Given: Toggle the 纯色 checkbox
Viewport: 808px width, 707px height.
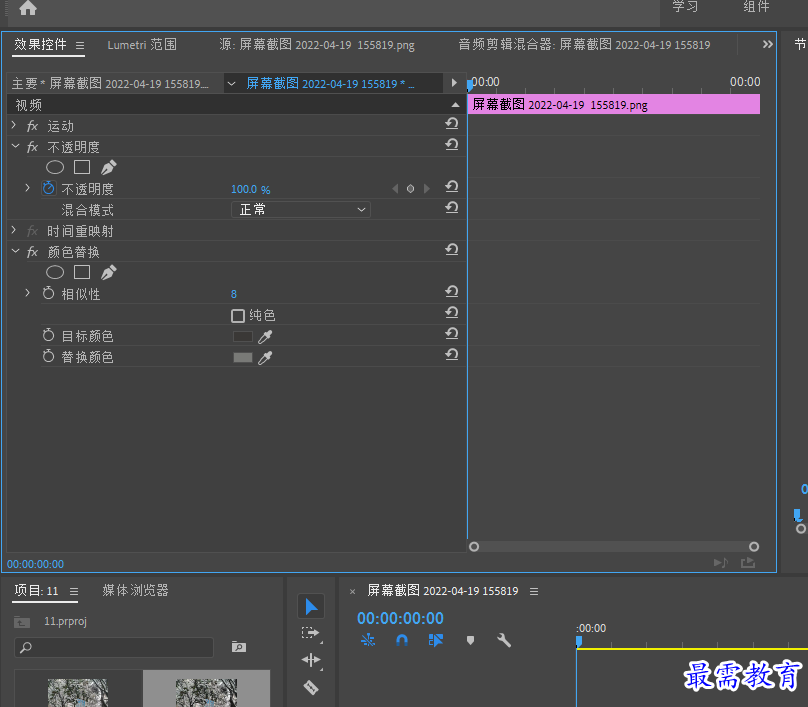Looking at the screenshot, I should pos(238,316).
